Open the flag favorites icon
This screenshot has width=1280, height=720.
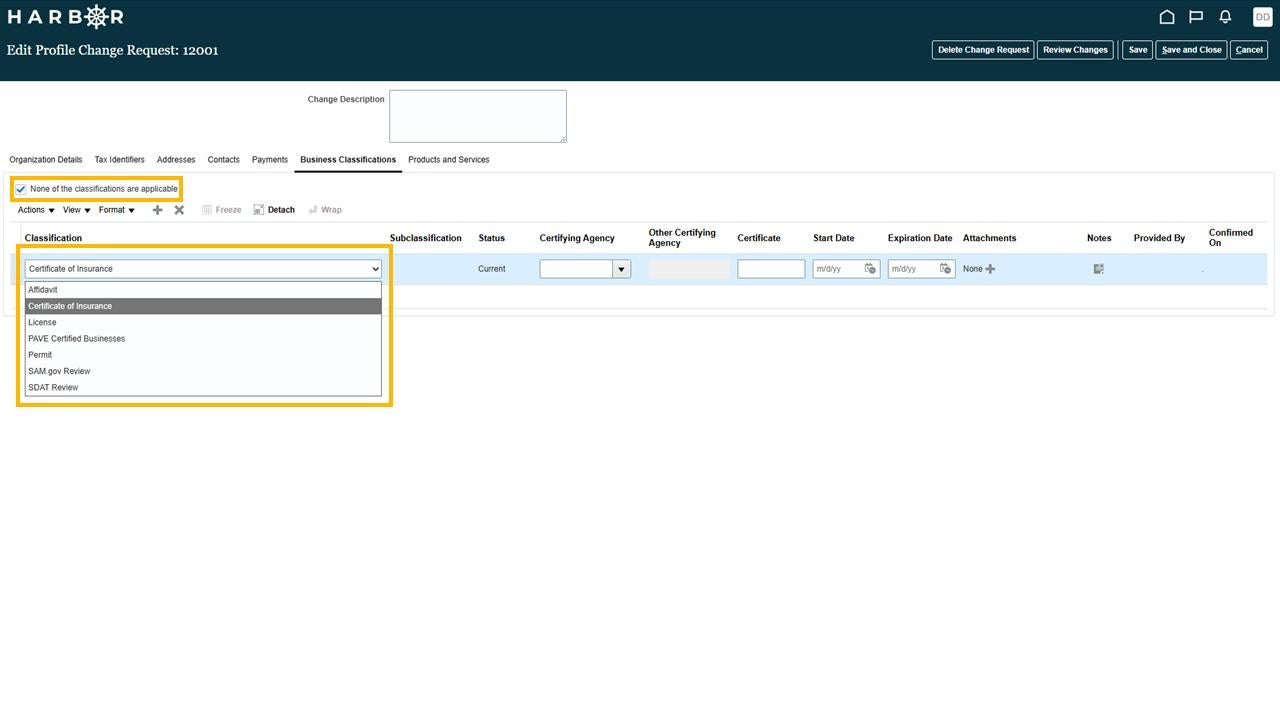(x=1196, y=17)
